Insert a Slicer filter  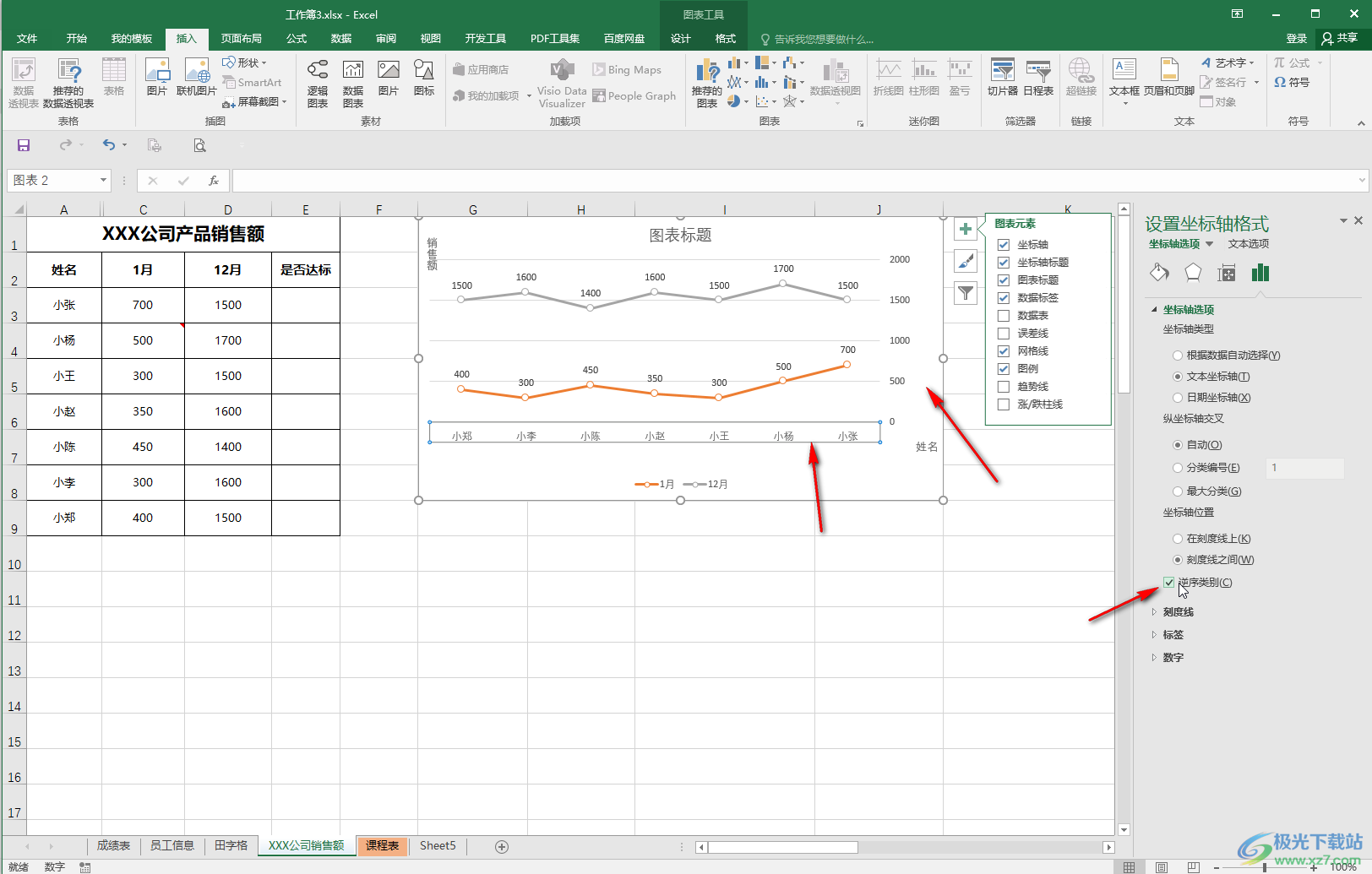(1003, 77)
